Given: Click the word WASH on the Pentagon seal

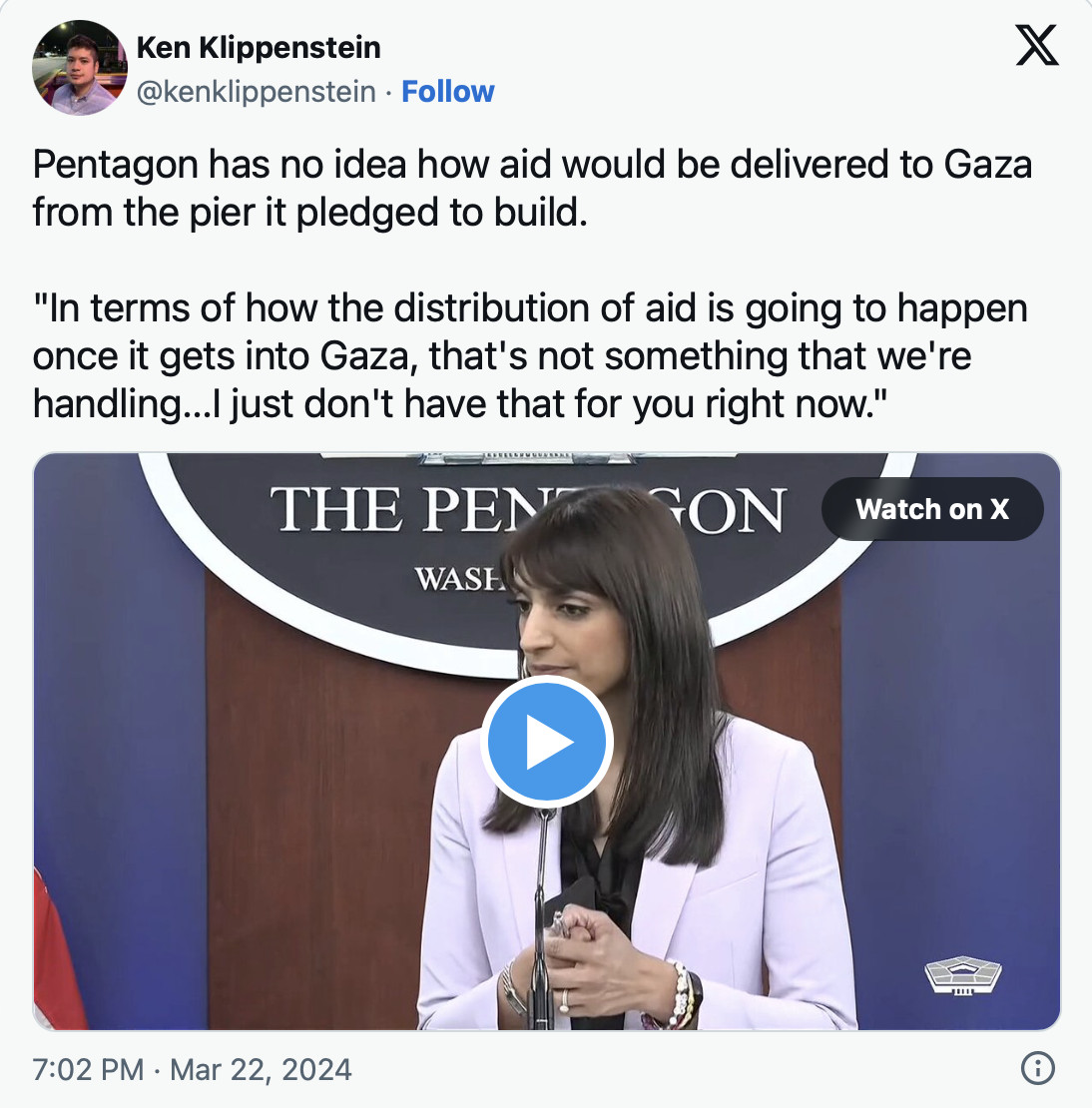Looking at the screenshot, I should (x=455, y=579).
